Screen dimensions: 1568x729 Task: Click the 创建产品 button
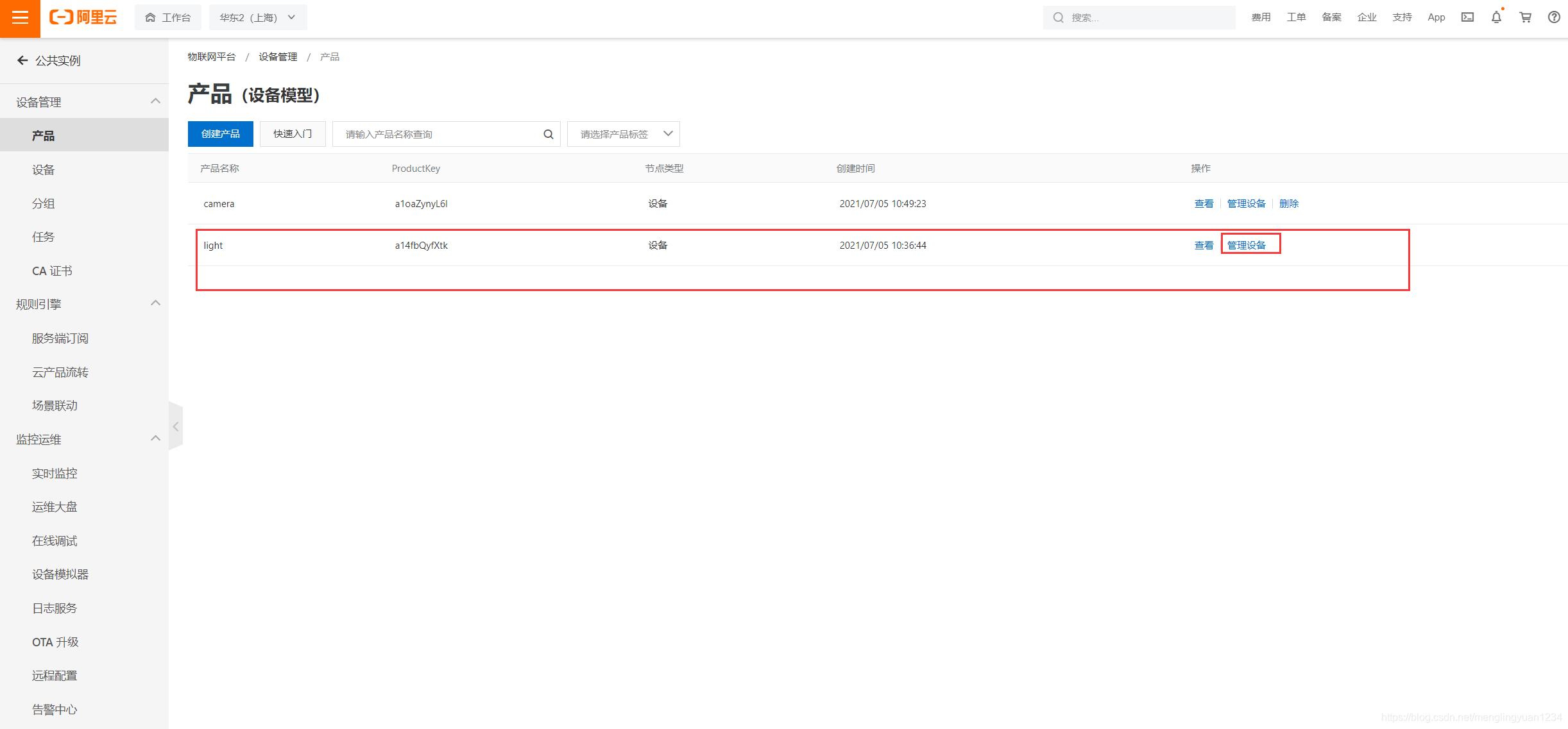(x=220, y=134)
